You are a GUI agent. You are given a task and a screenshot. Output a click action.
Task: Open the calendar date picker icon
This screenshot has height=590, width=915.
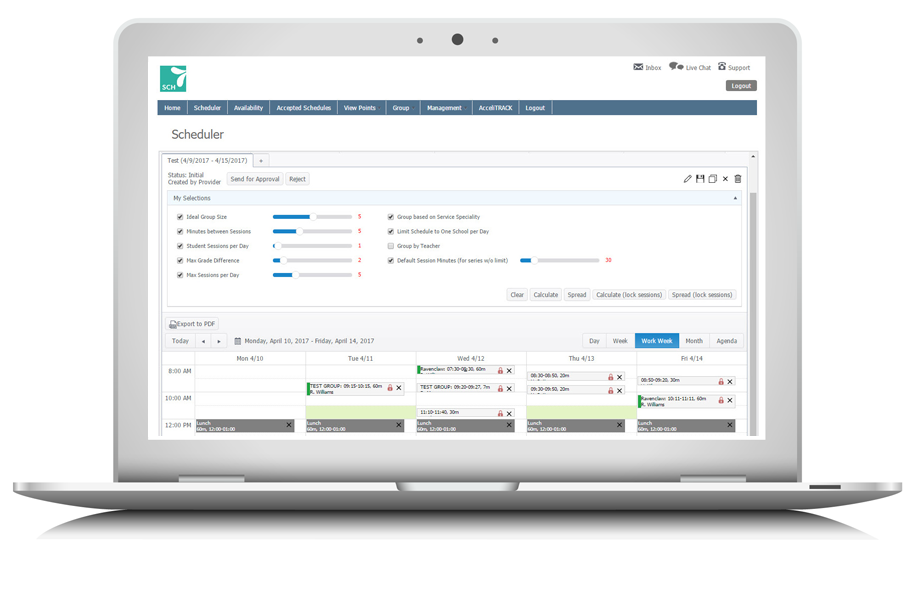point(238,341)
